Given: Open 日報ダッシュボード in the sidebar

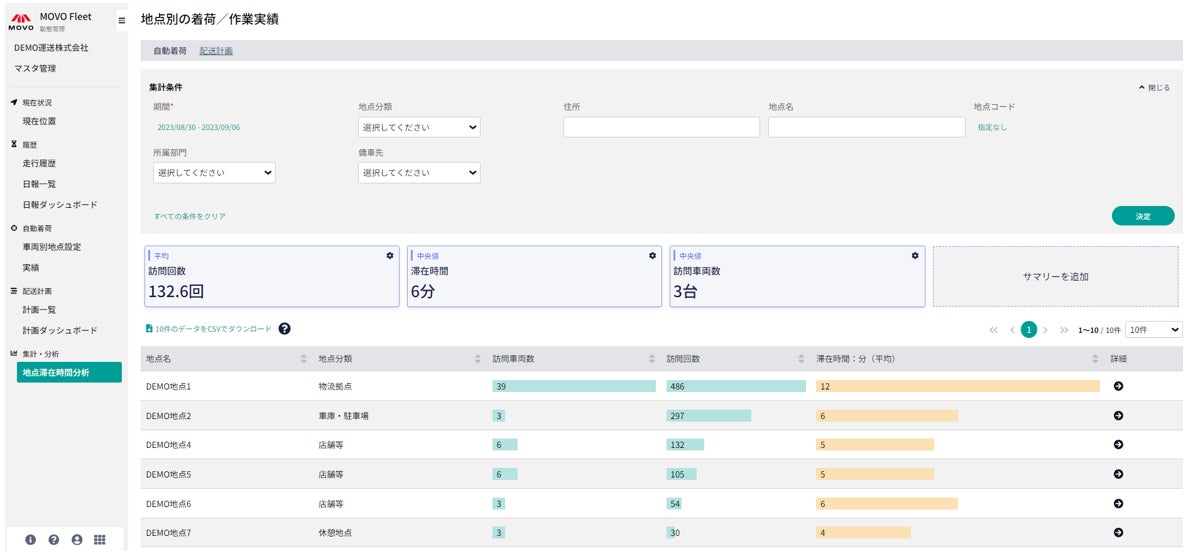Looking at the screenshot, I should tap(60, 205).
